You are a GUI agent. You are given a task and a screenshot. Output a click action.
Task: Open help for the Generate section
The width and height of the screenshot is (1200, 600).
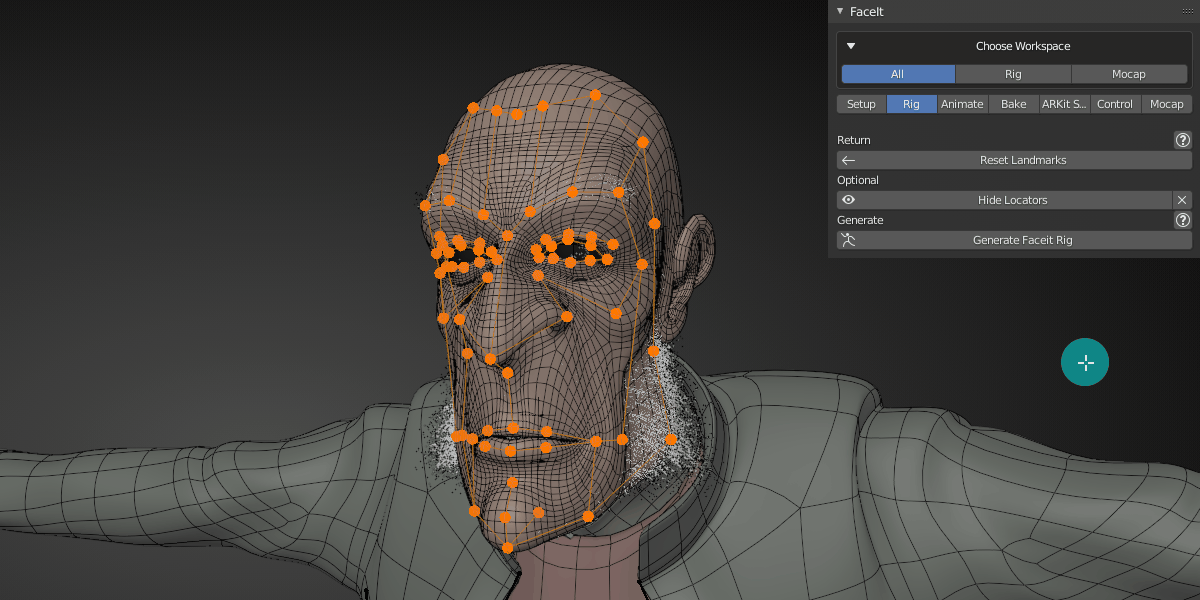tap(1182, 220)
